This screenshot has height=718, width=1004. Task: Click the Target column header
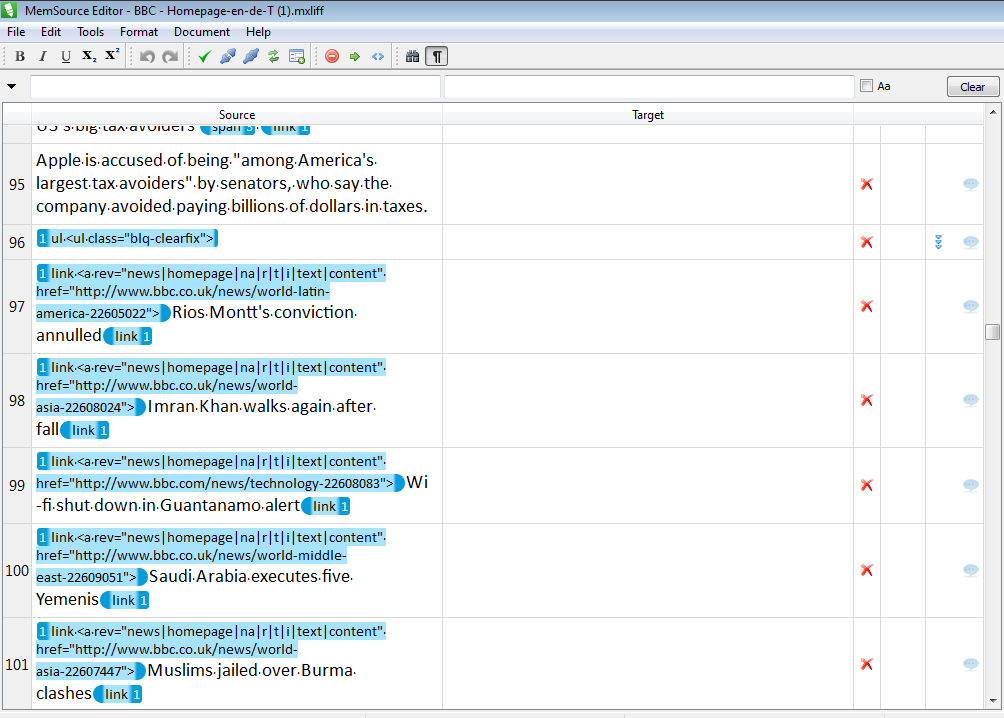pyautogui.click(x=648, y=115)
